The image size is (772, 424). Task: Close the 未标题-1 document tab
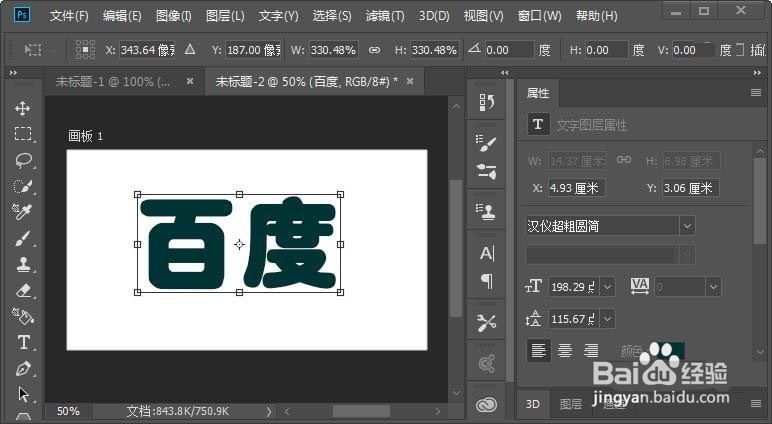pyautogui.click(x=190, y=81)
